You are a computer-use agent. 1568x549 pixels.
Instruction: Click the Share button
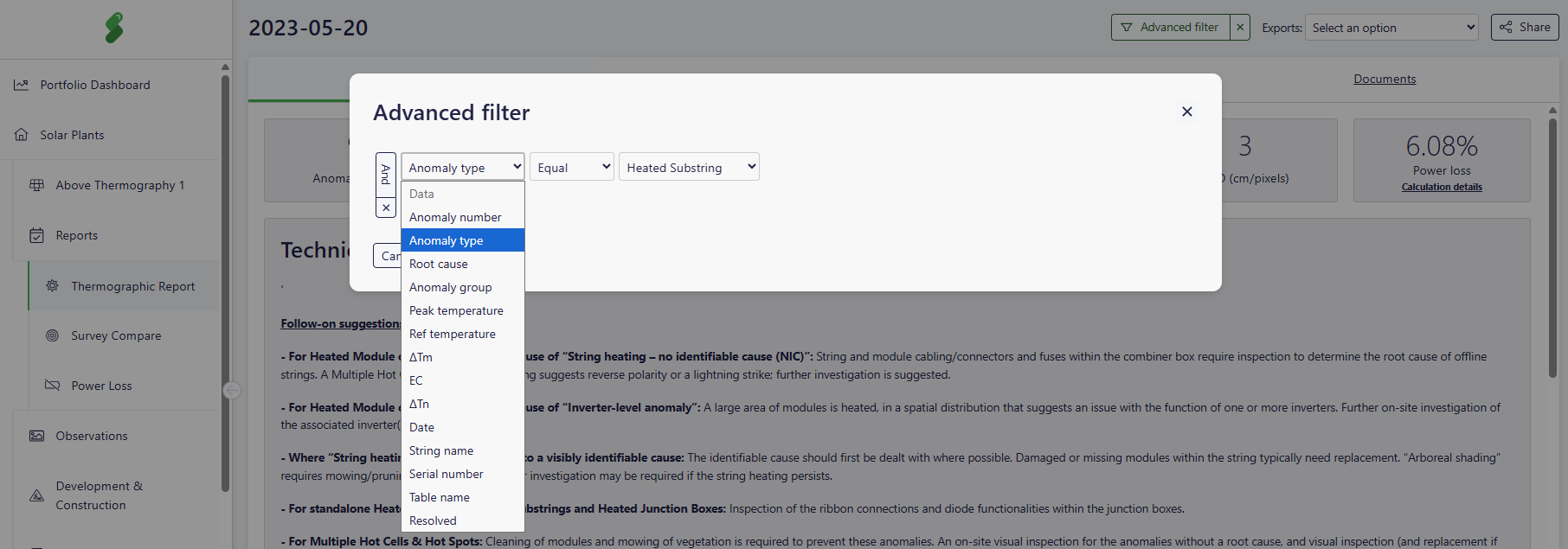pos(1525,28)
